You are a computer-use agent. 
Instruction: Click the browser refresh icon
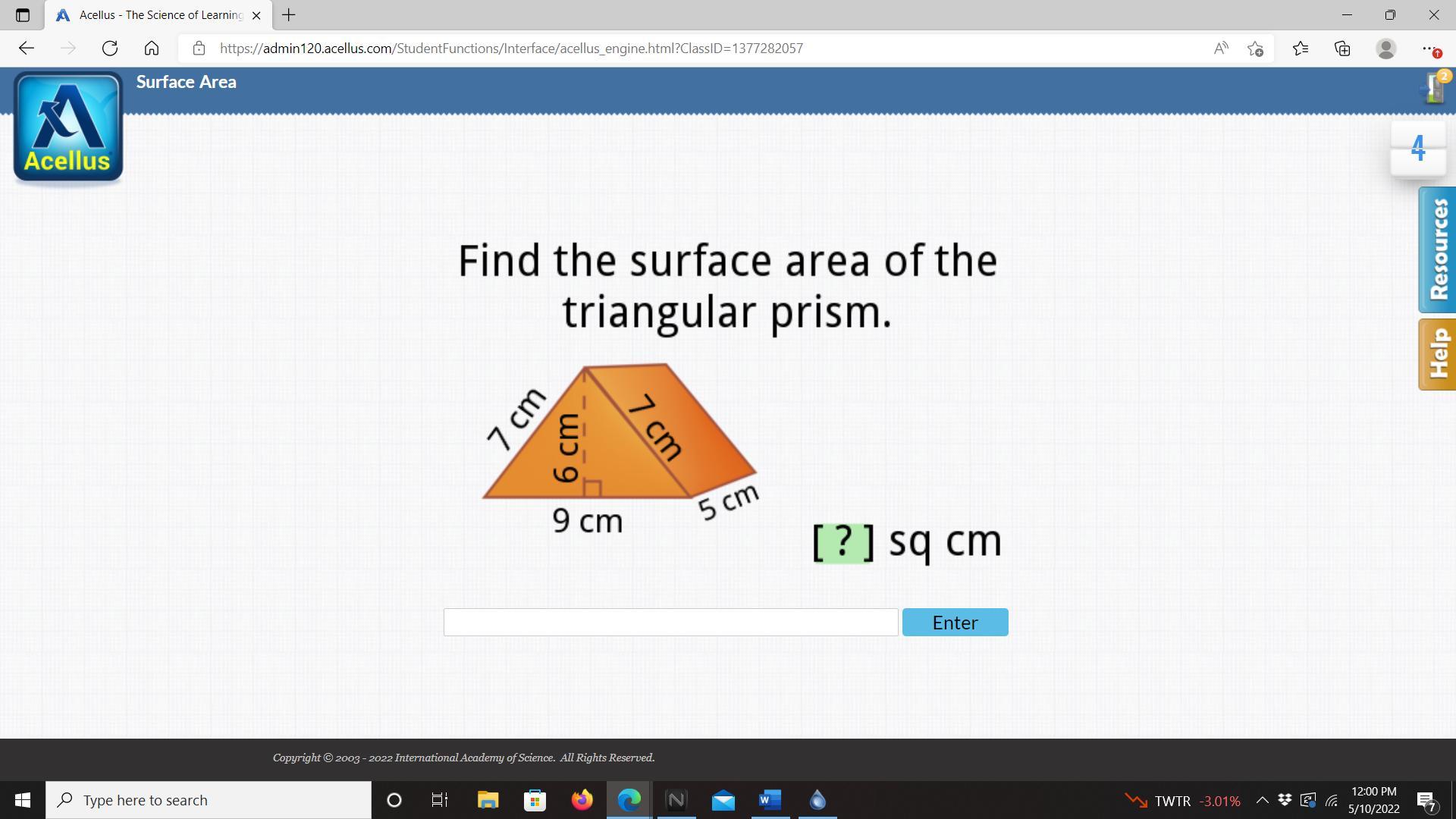(110, 49)
